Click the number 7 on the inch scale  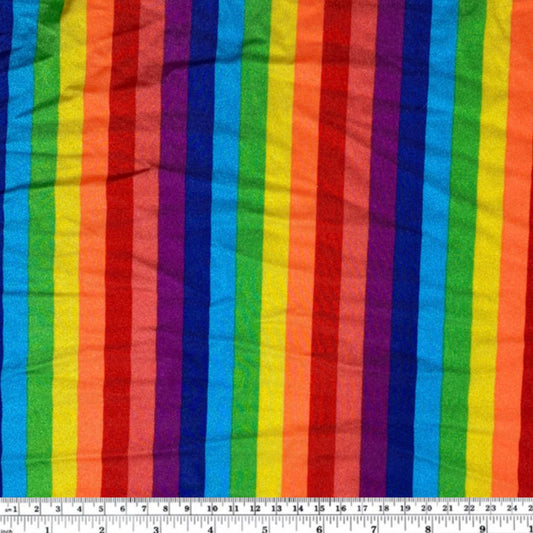click(374, 529)
